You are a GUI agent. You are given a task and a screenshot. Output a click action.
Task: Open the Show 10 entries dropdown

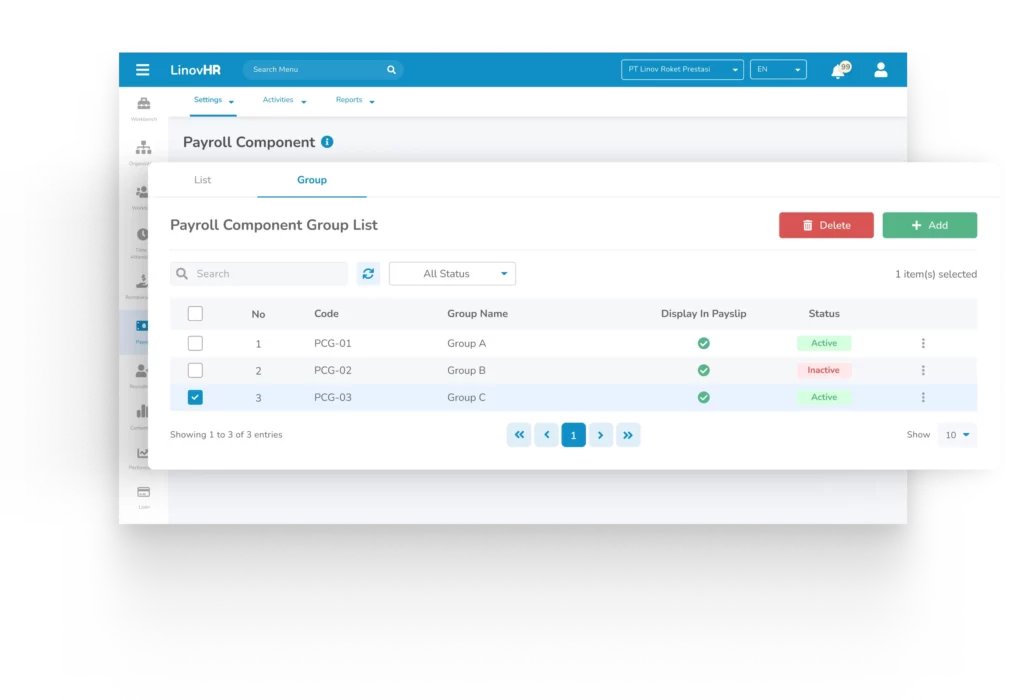click(957, 435)
